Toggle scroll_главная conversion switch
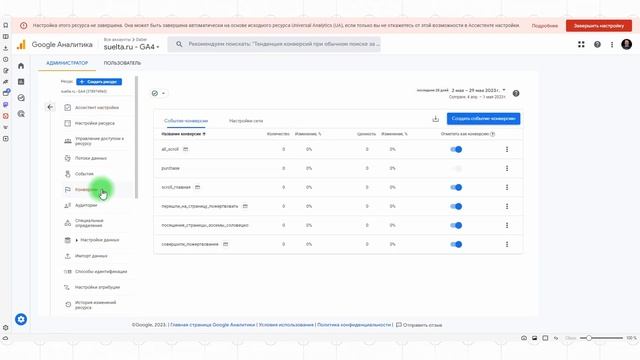 click(x=456, y=187)
